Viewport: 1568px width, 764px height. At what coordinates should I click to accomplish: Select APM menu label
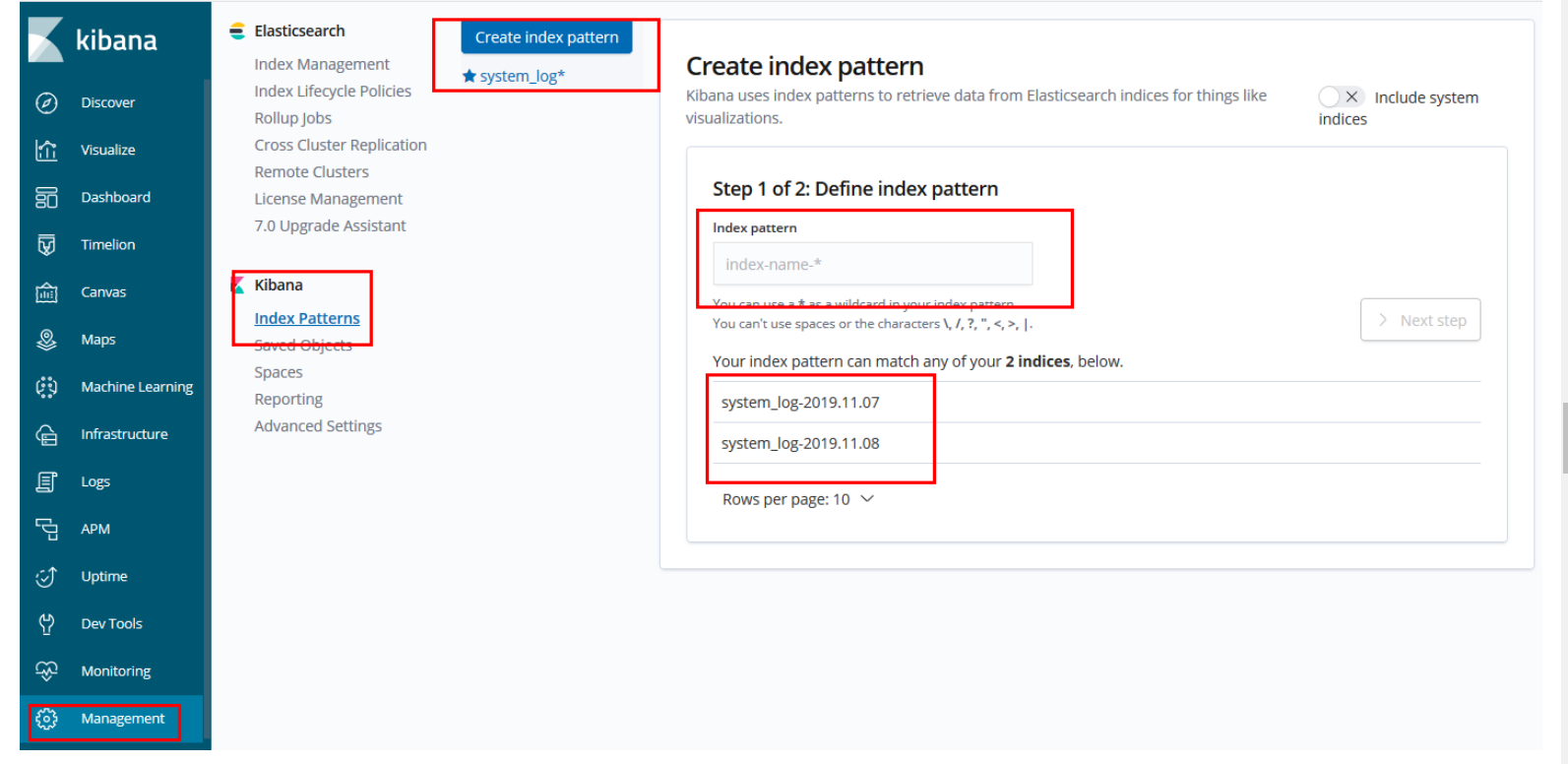(95, 529)
